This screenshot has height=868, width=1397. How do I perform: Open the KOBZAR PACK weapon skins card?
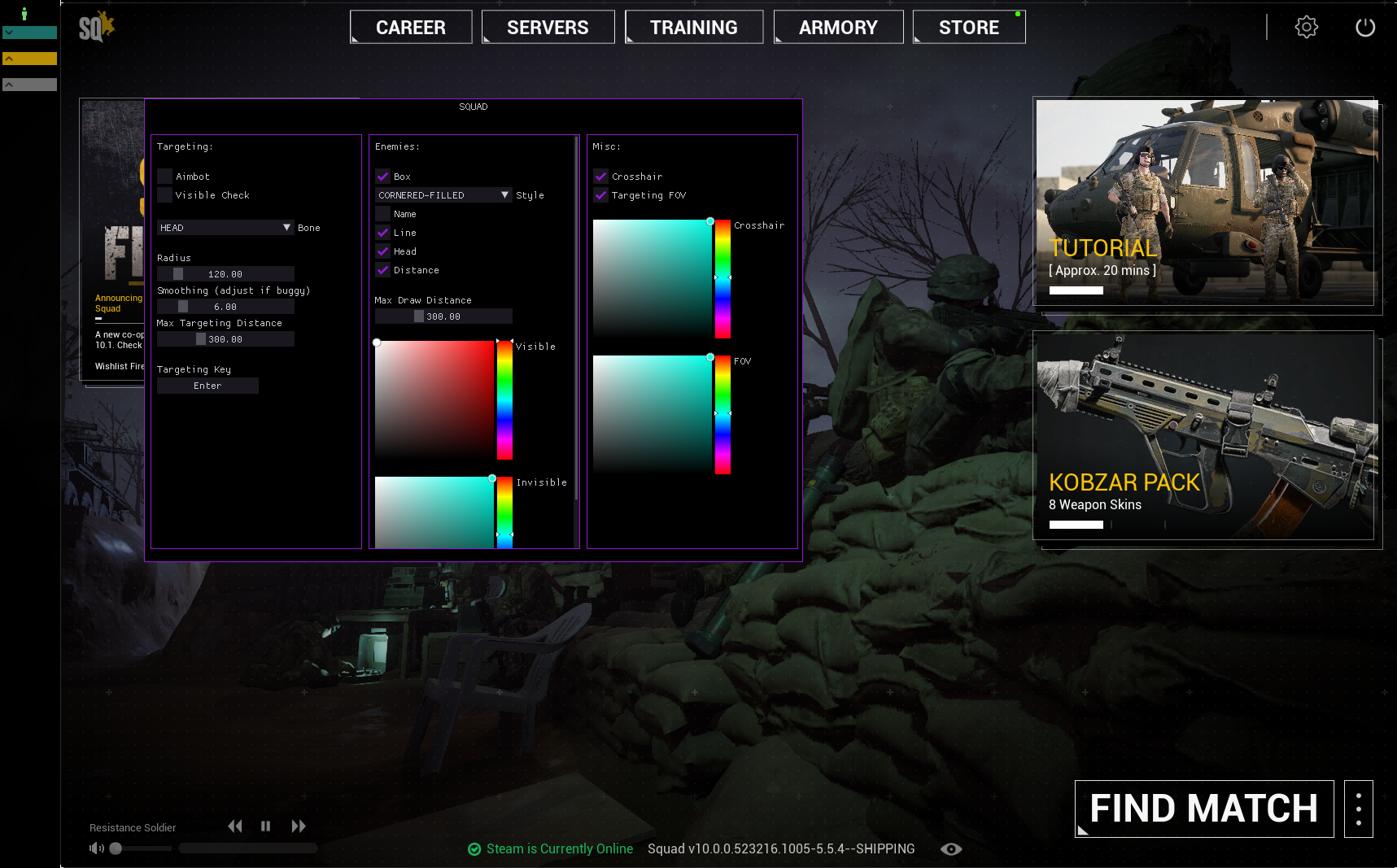click(1203, 436)
